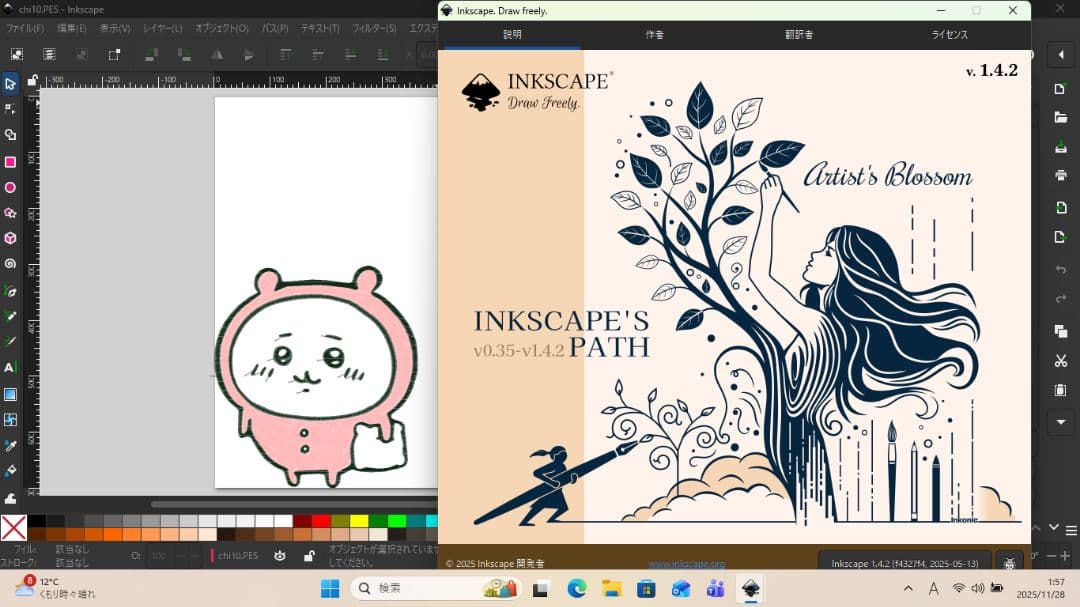1080x607 pixels.
Task: Switch to the 作者 tab in About dialog
Action: tap(654, 34)
